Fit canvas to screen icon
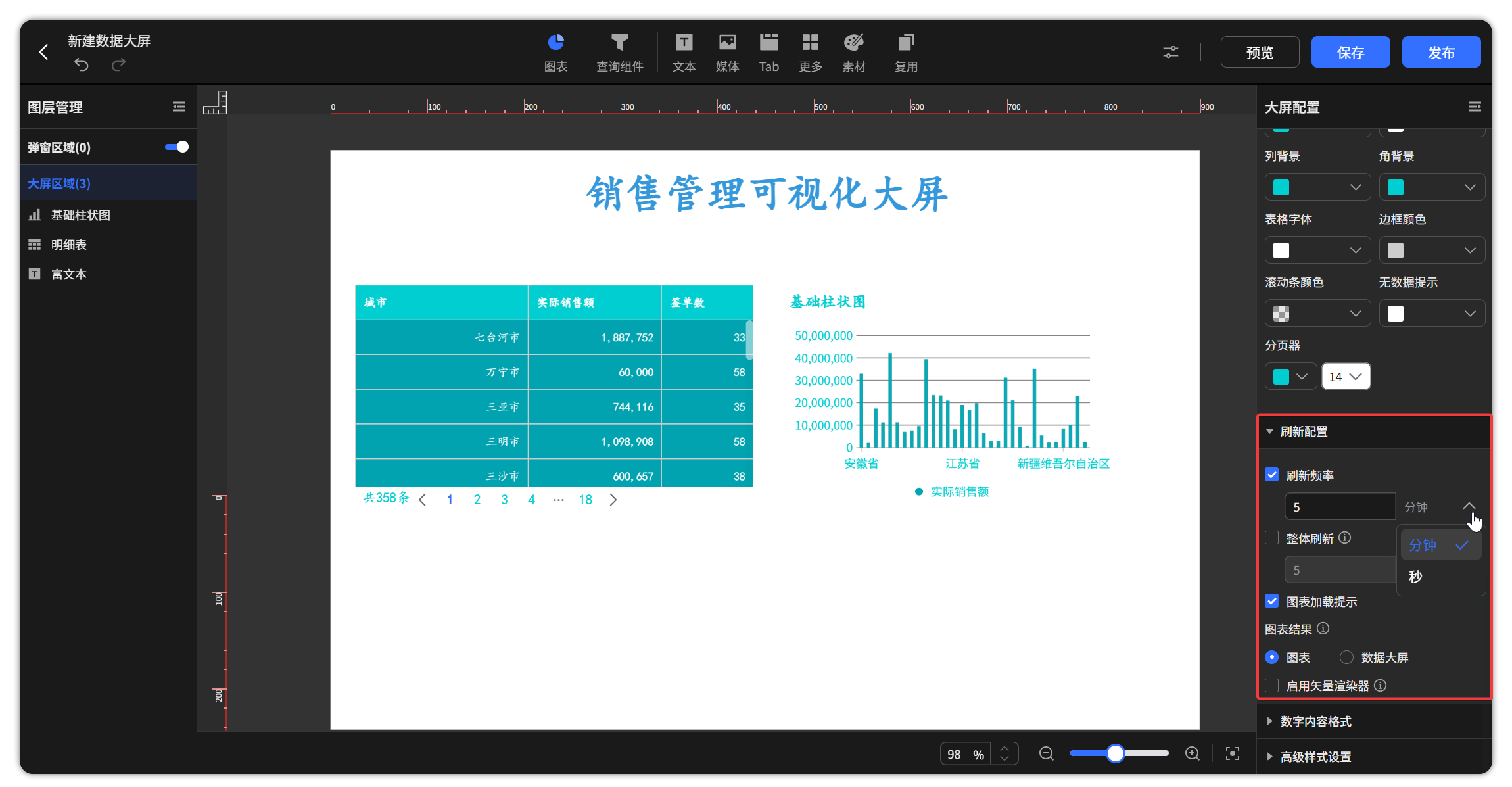This screenshot has height=787, width=1512. [x=1233, y=753]
